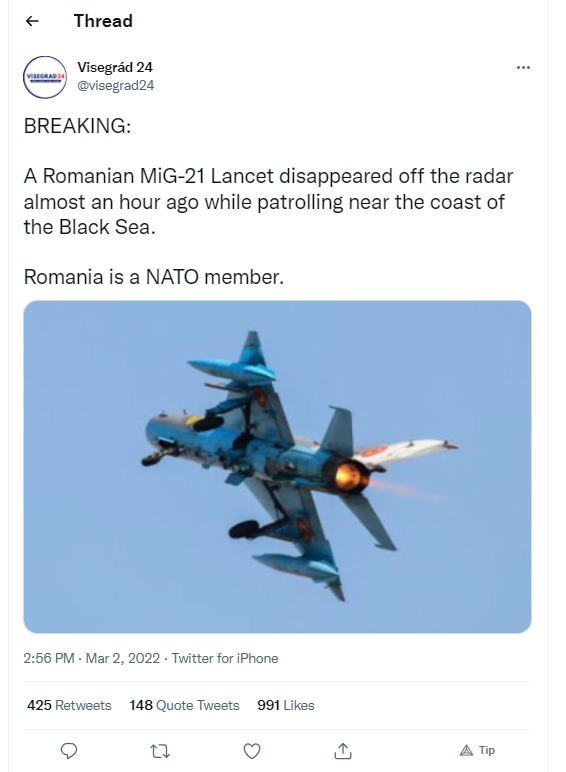The height and width of the screenshot is (772, 566).
Task: Click the Tip triangle icon
Action: (466, 750)
